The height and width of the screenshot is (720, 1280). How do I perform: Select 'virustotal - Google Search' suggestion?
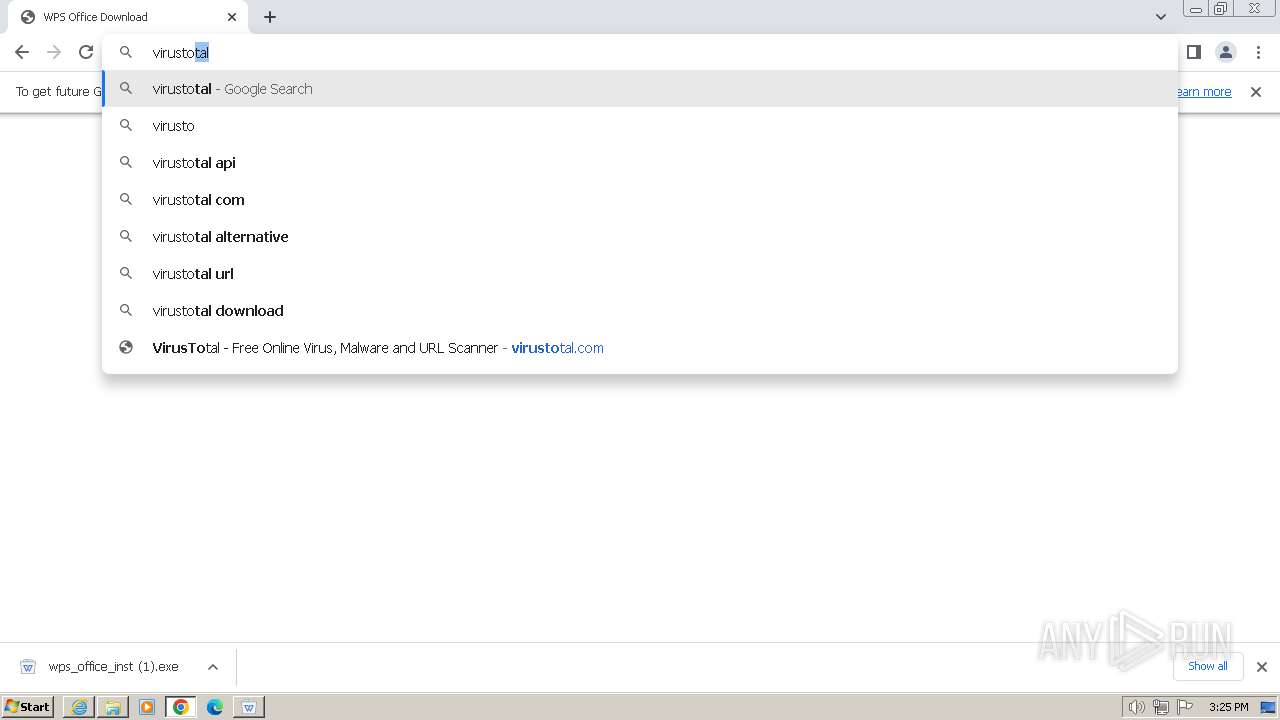640,89
